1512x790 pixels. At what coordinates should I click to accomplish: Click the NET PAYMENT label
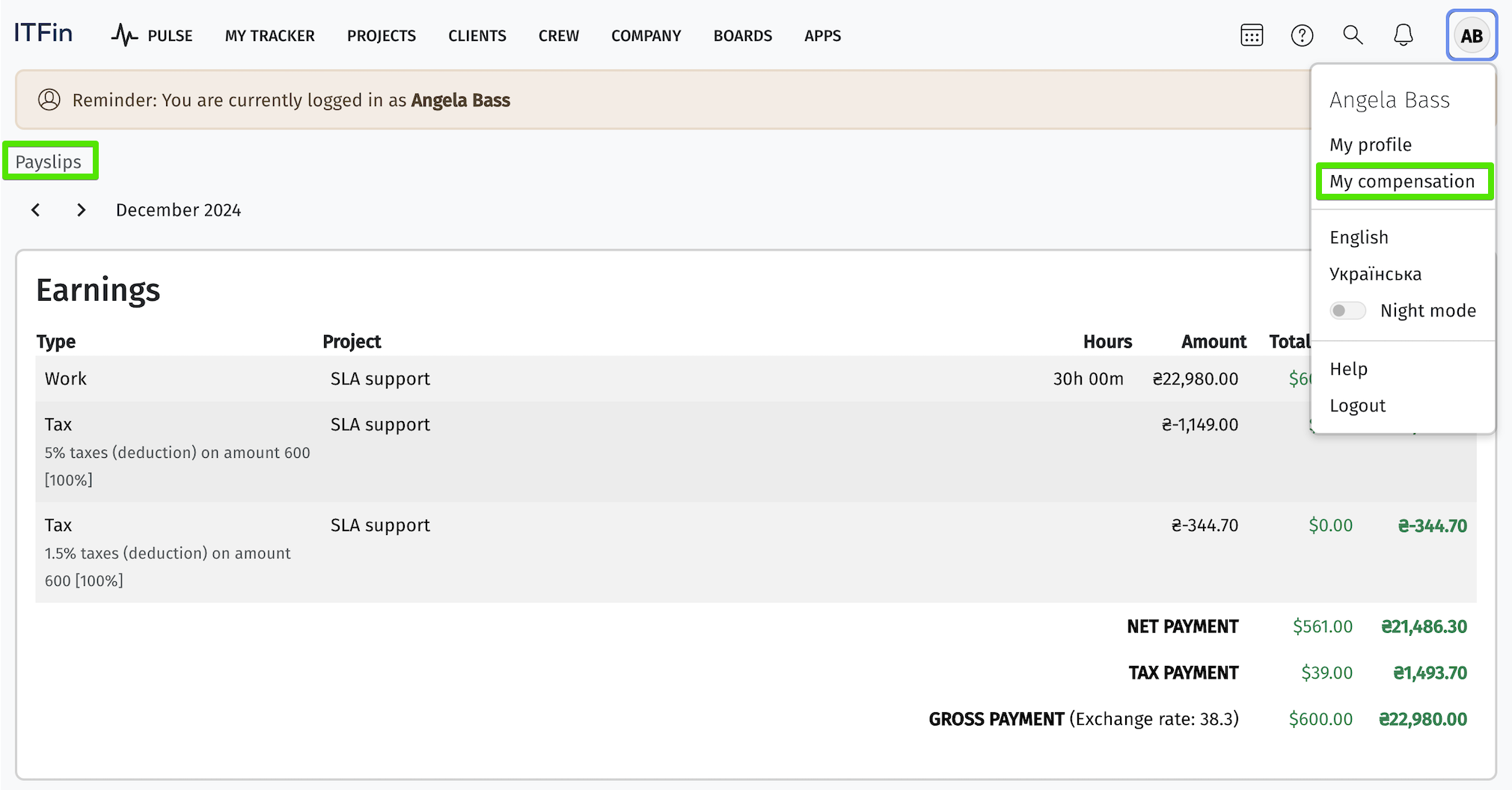click(1183, 626)
